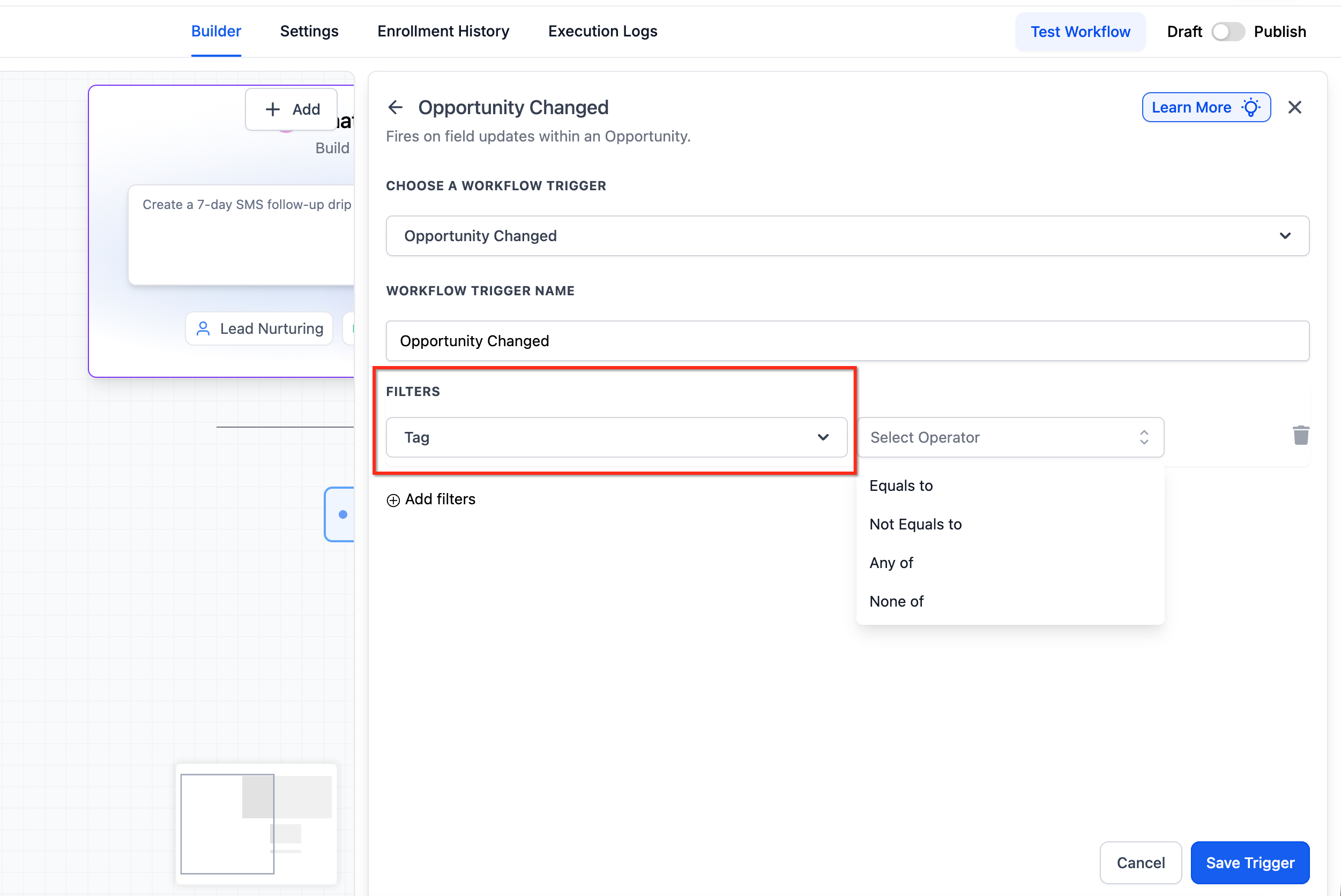Click the person icon on Lead Nurturing
1341x896 pixels.
(x=203, y=328)
